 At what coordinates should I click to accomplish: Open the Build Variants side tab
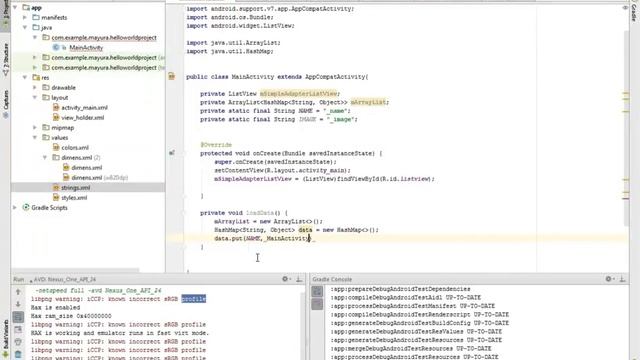pos(5,339)
